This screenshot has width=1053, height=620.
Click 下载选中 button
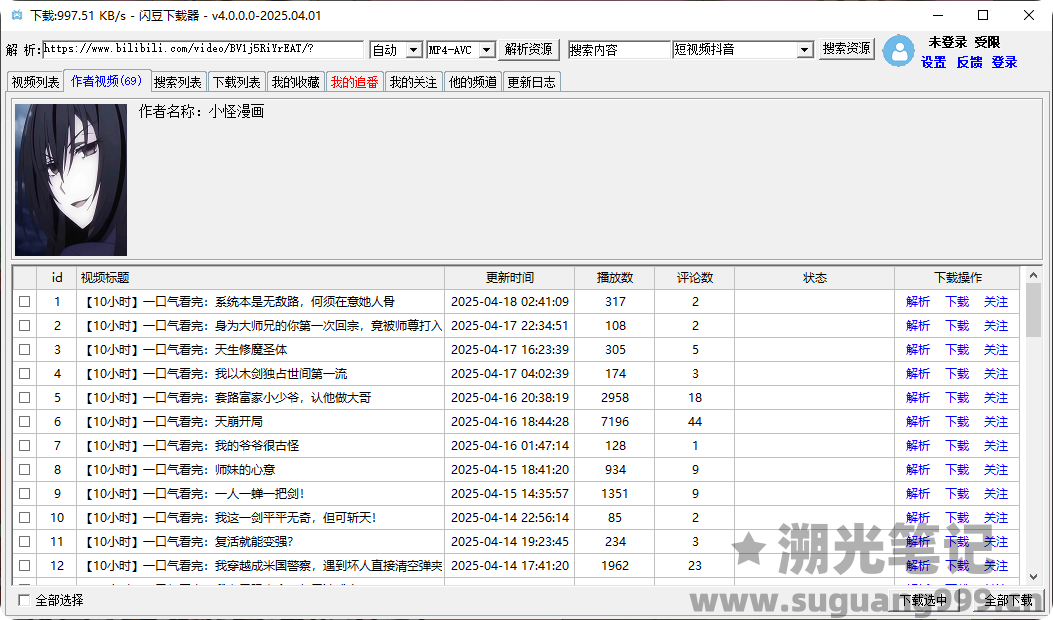coord(923,600)
